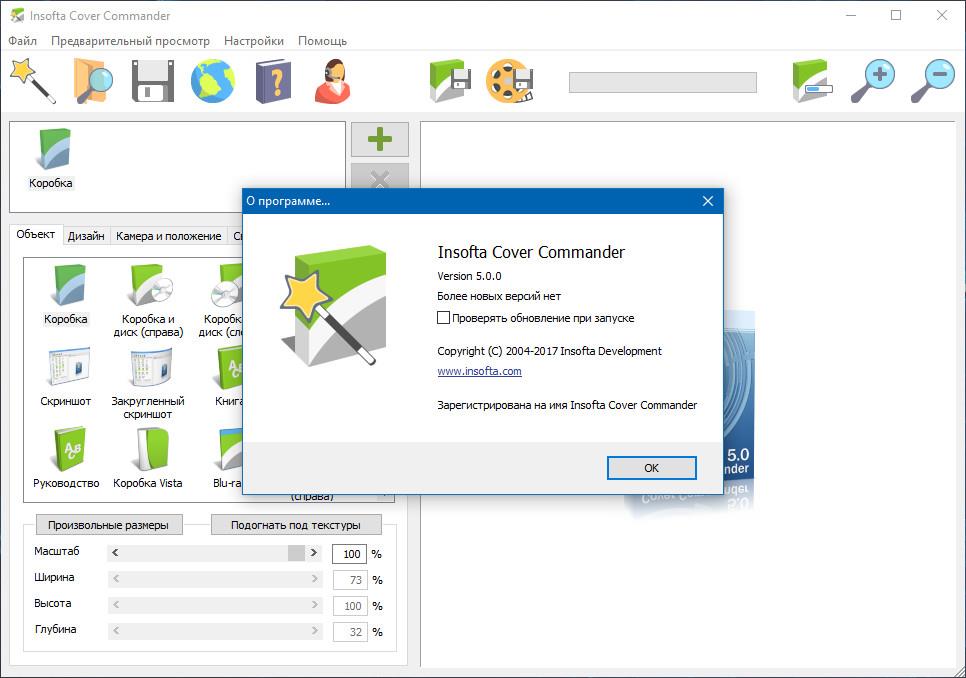The image size is (966, 678).
Task: Open the help book with question mark
Action: (273, 81)
